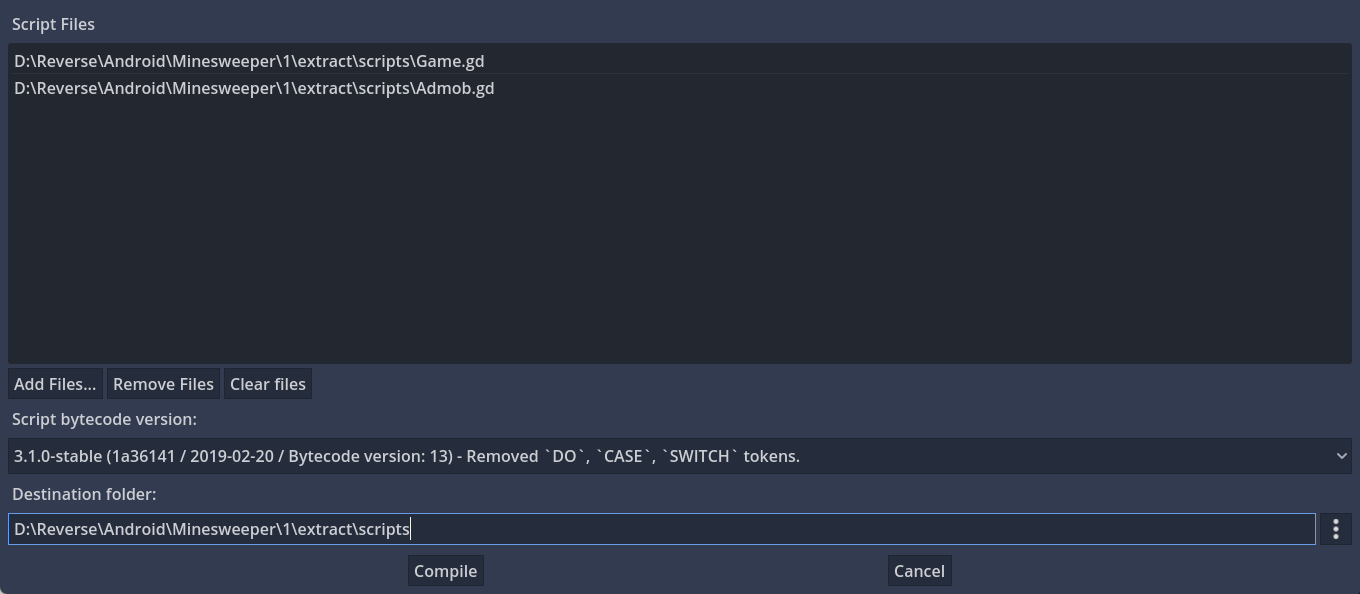Focus the Destination folder path field
Image resolution: width=1360 pixels, height=594 pixels.
pyautogui.click(x=660, y=529)
